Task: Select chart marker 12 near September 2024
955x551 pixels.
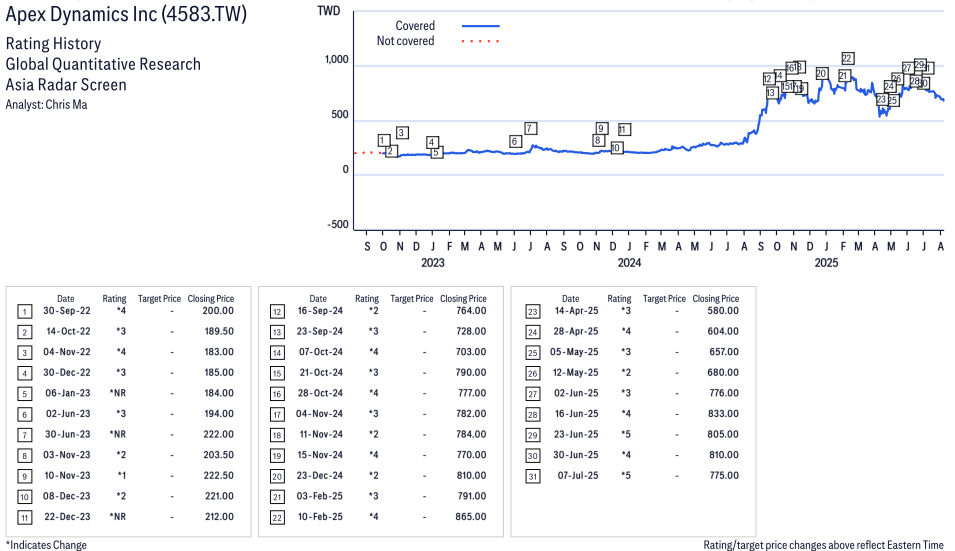Action: click(769, 79)
